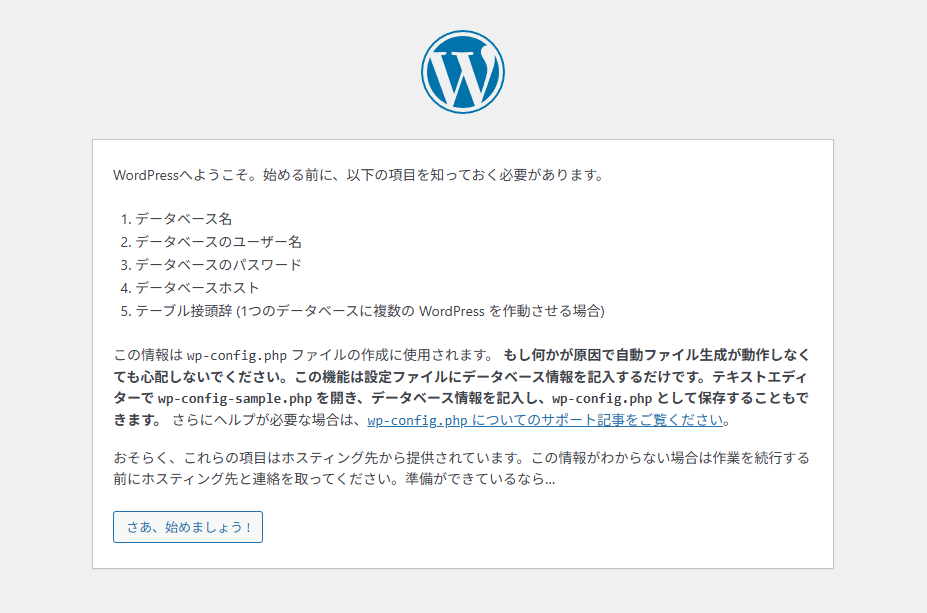Click the WordPressへようこそ welcome sentence

358,175
